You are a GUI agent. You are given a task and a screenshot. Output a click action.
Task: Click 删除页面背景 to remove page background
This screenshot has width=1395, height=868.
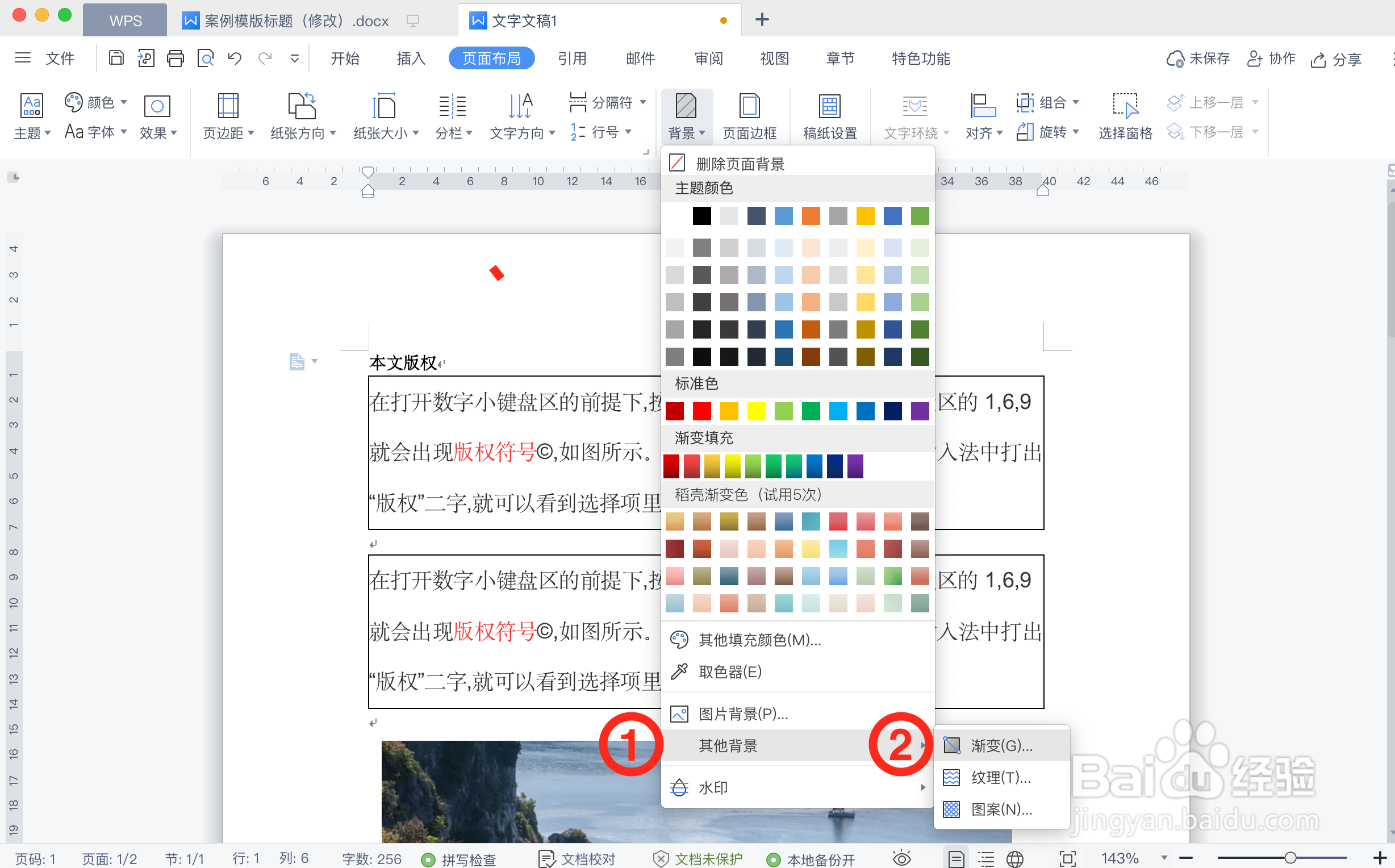pyautogui.click(x=740, y=162)
